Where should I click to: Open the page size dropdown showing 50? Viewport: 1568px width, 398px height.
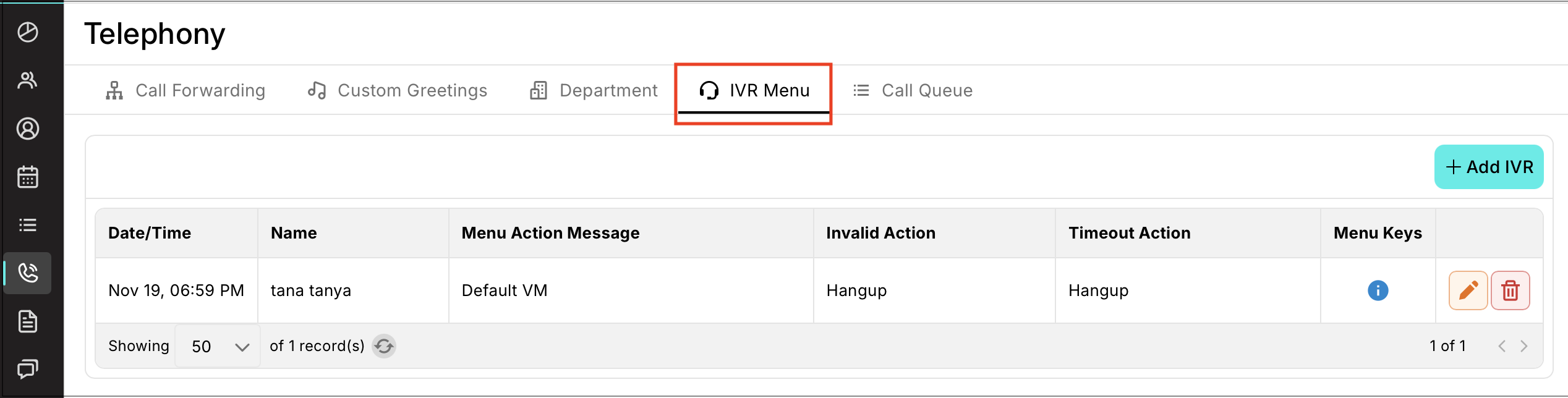(x=218, y=346)
